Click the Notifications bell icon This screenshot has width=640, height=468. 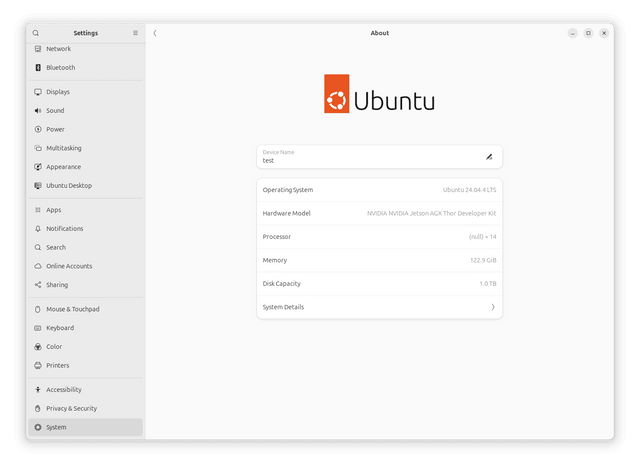38,229
